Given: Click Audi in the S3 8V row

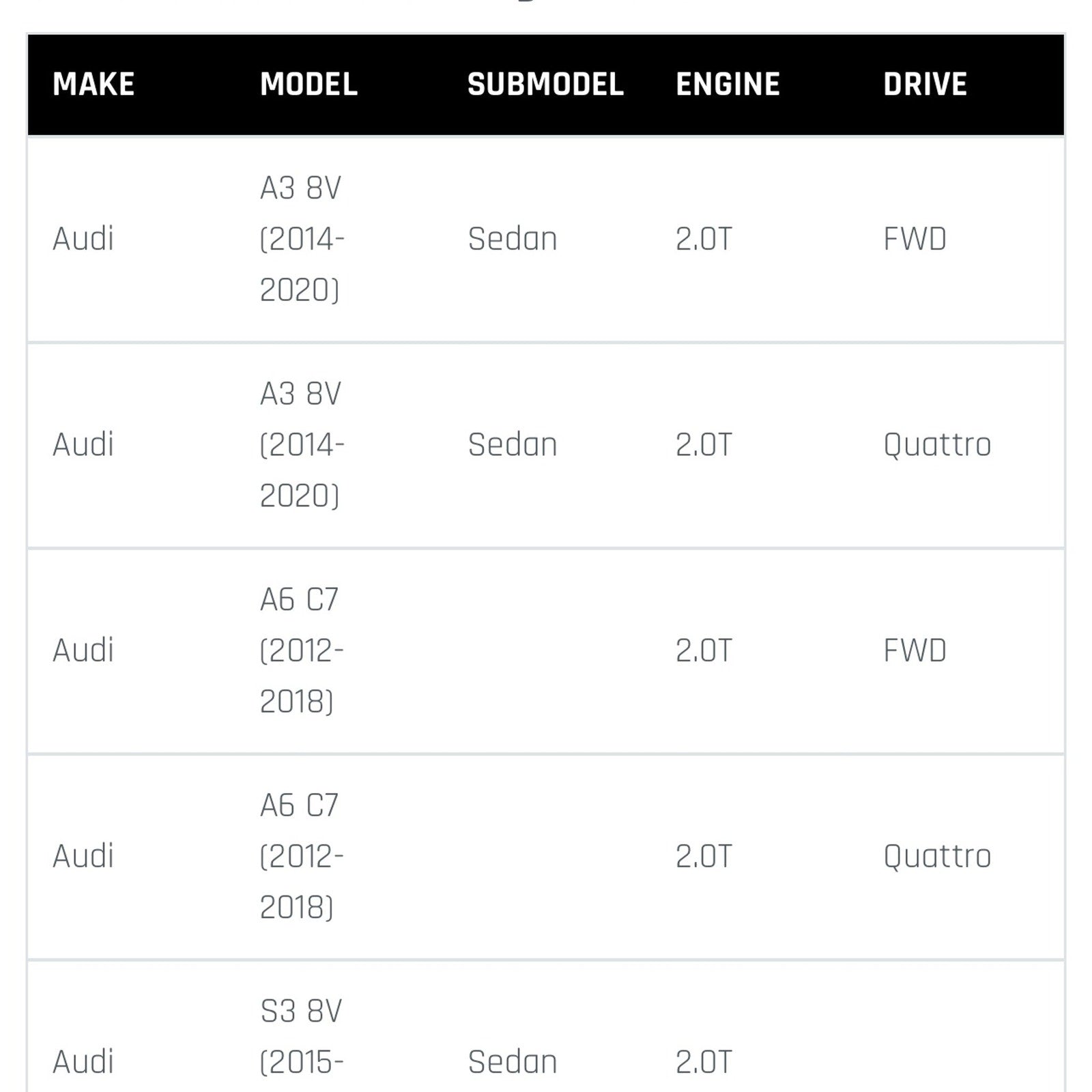Looking at the screenshot, I should (83, 1062).
